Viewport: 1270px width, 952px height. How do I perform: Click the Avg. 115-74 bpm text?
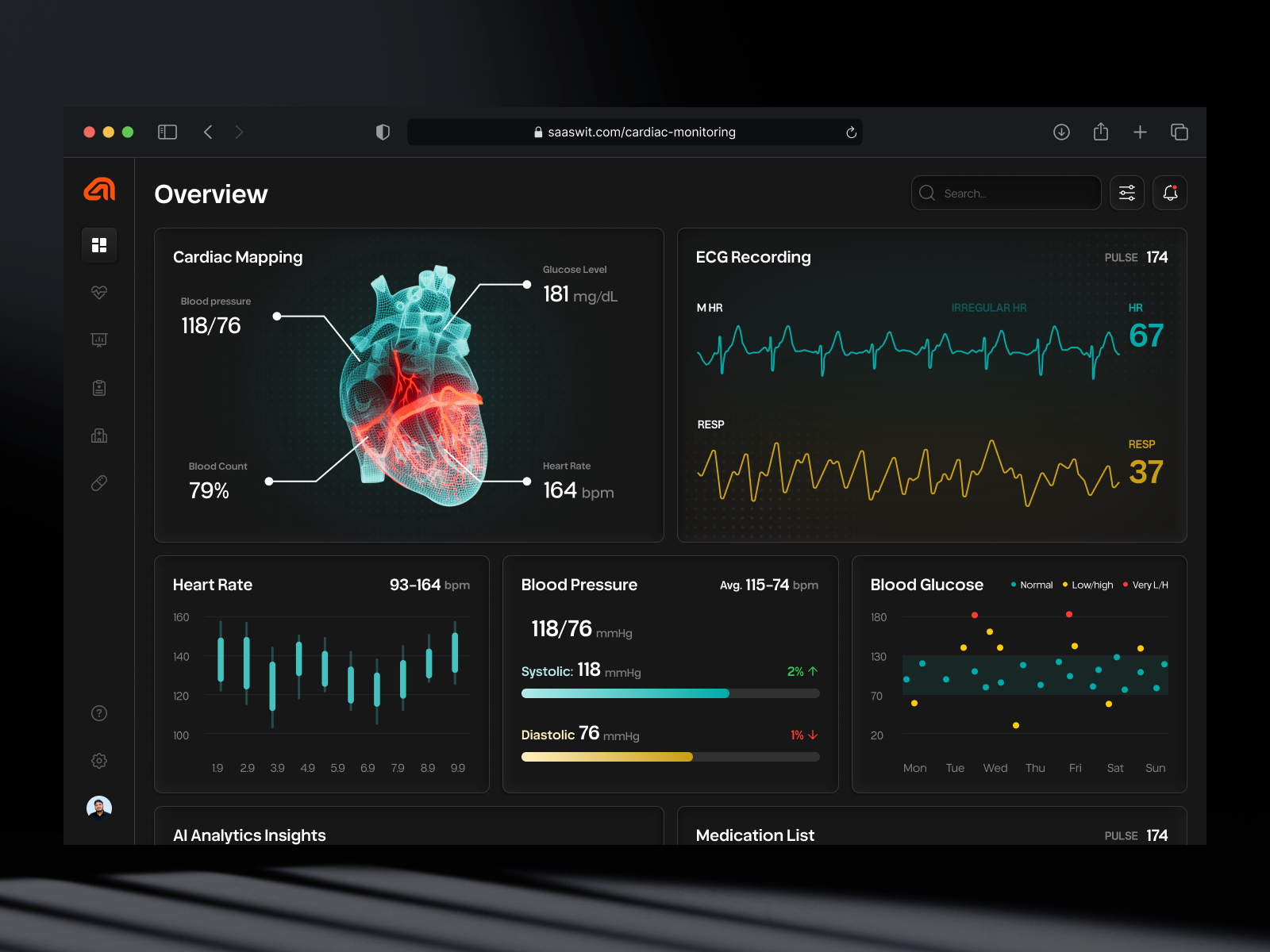(769, 585)
